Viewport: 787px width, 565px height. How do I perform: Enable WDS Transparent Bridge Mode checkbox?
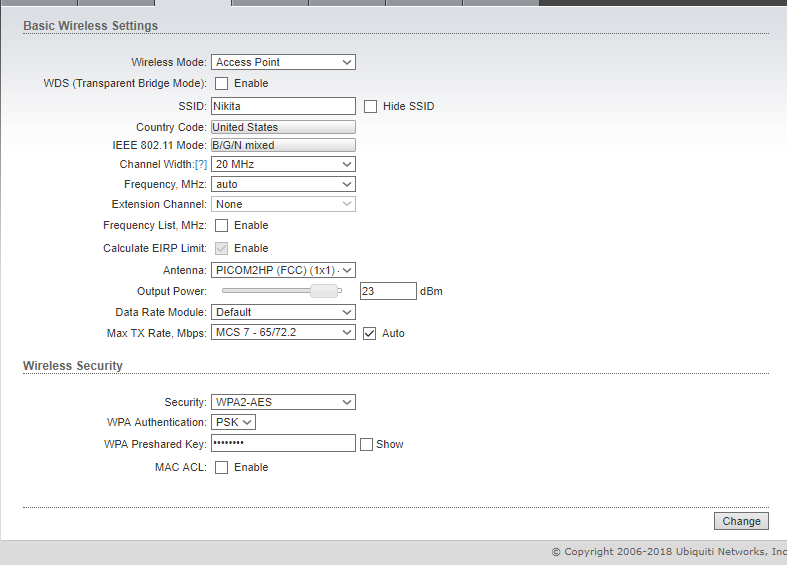222,84
